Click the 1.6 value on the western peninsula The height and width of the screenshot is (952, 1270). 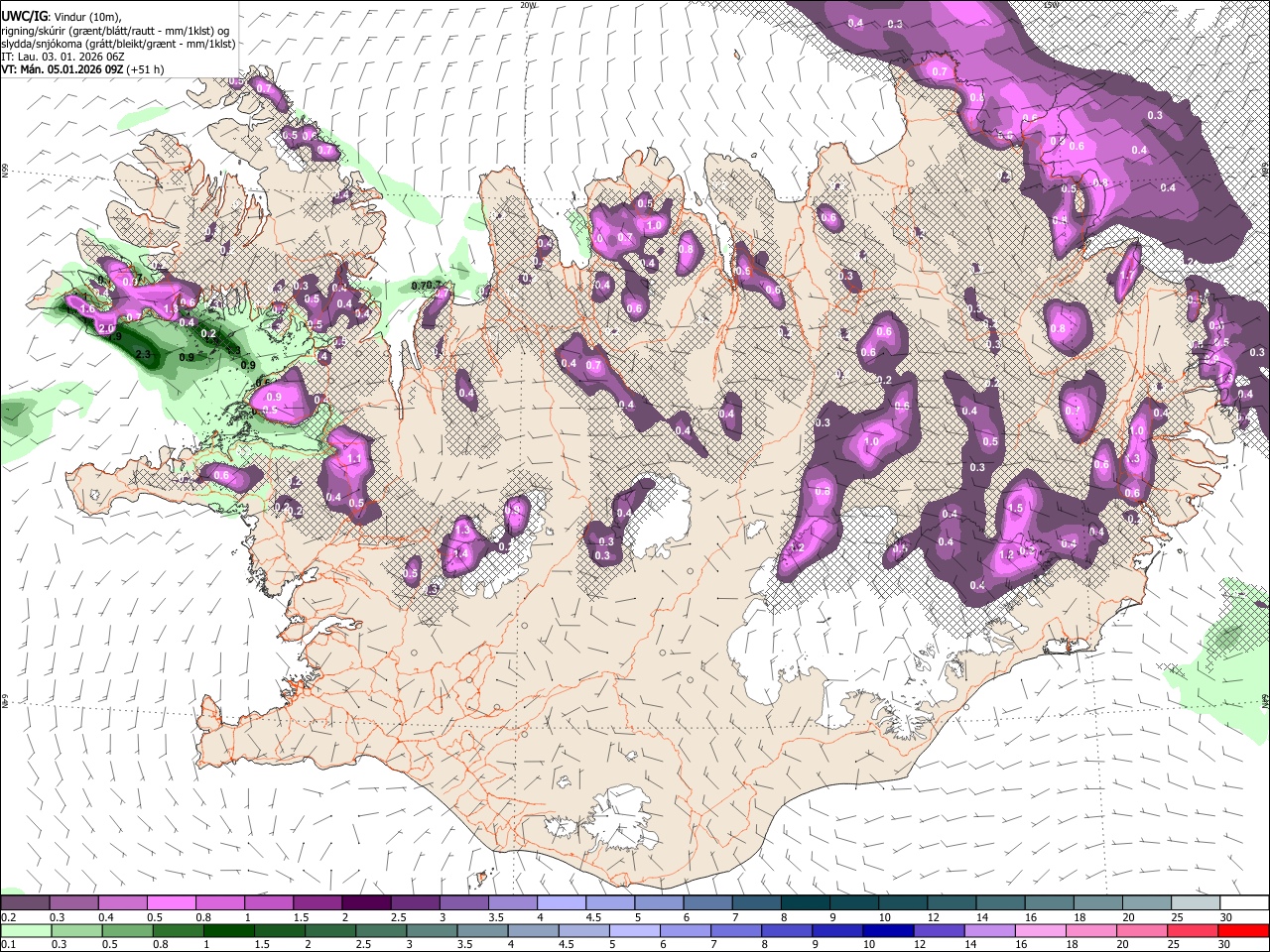point(87,309)
